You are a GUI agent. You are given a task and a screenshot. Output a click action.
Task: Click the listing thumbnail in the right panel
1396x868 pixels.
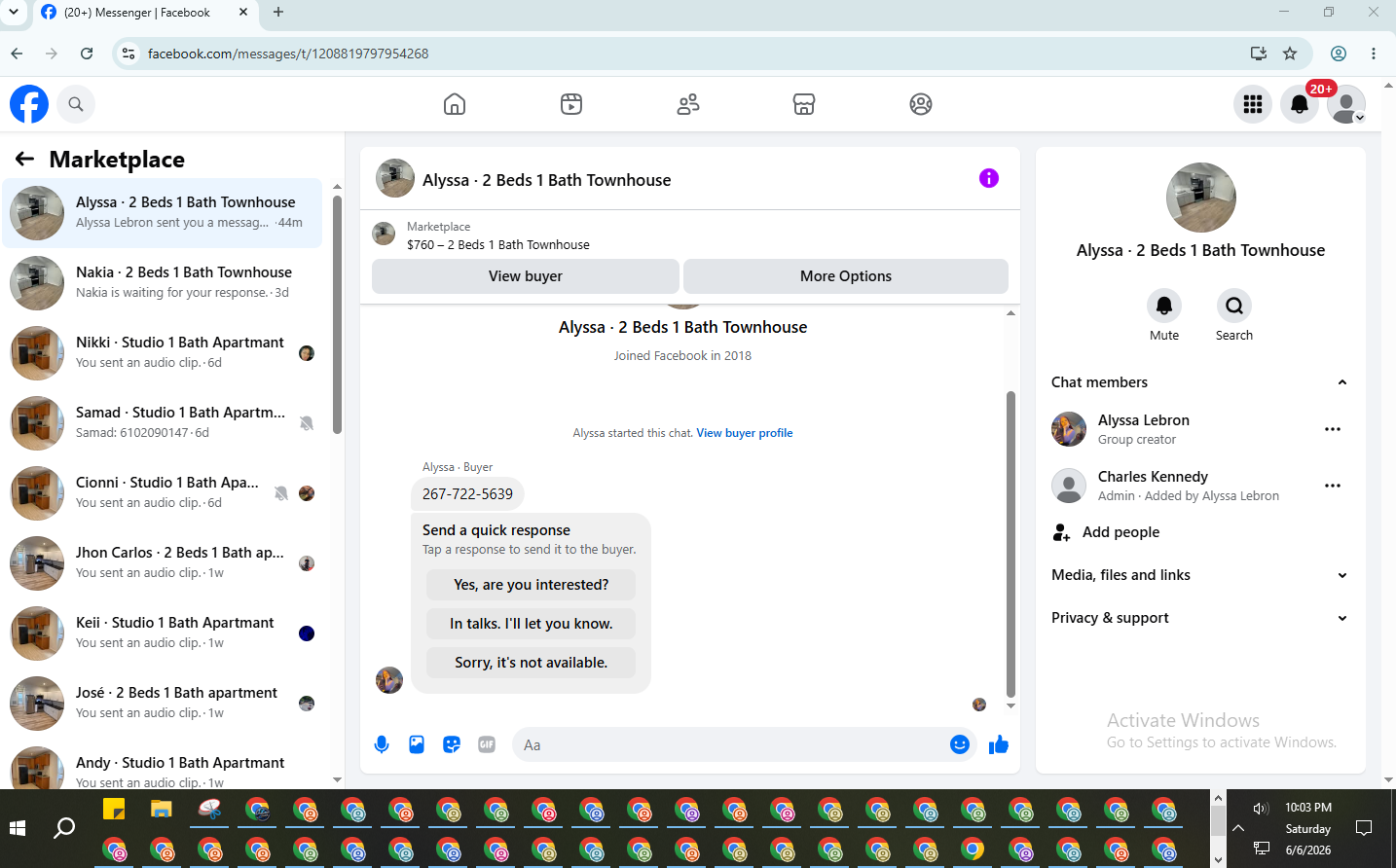pyautogui.click(x=1201, y=198)
